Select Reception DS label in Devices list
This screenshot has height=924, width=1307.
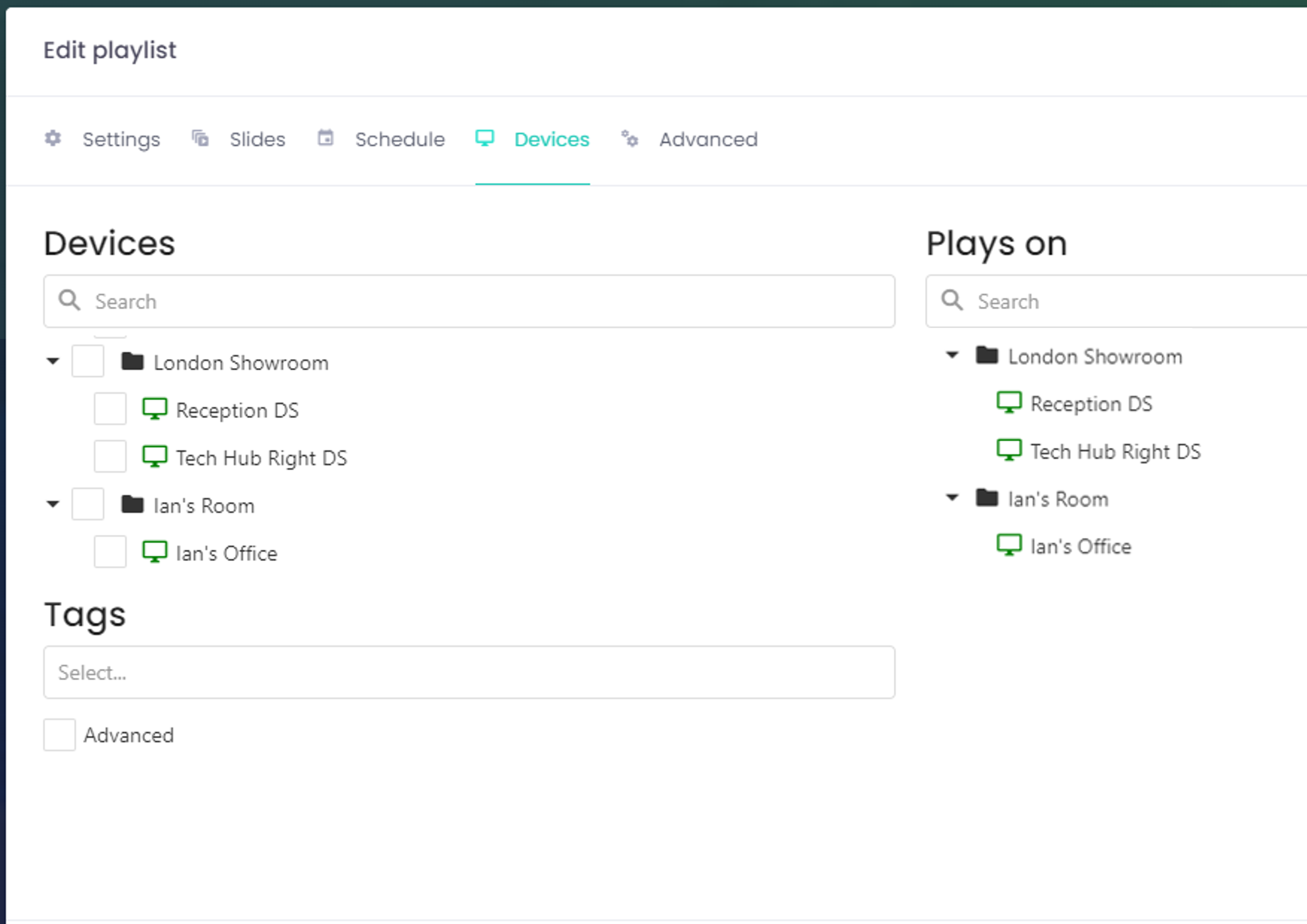[237, 410]
